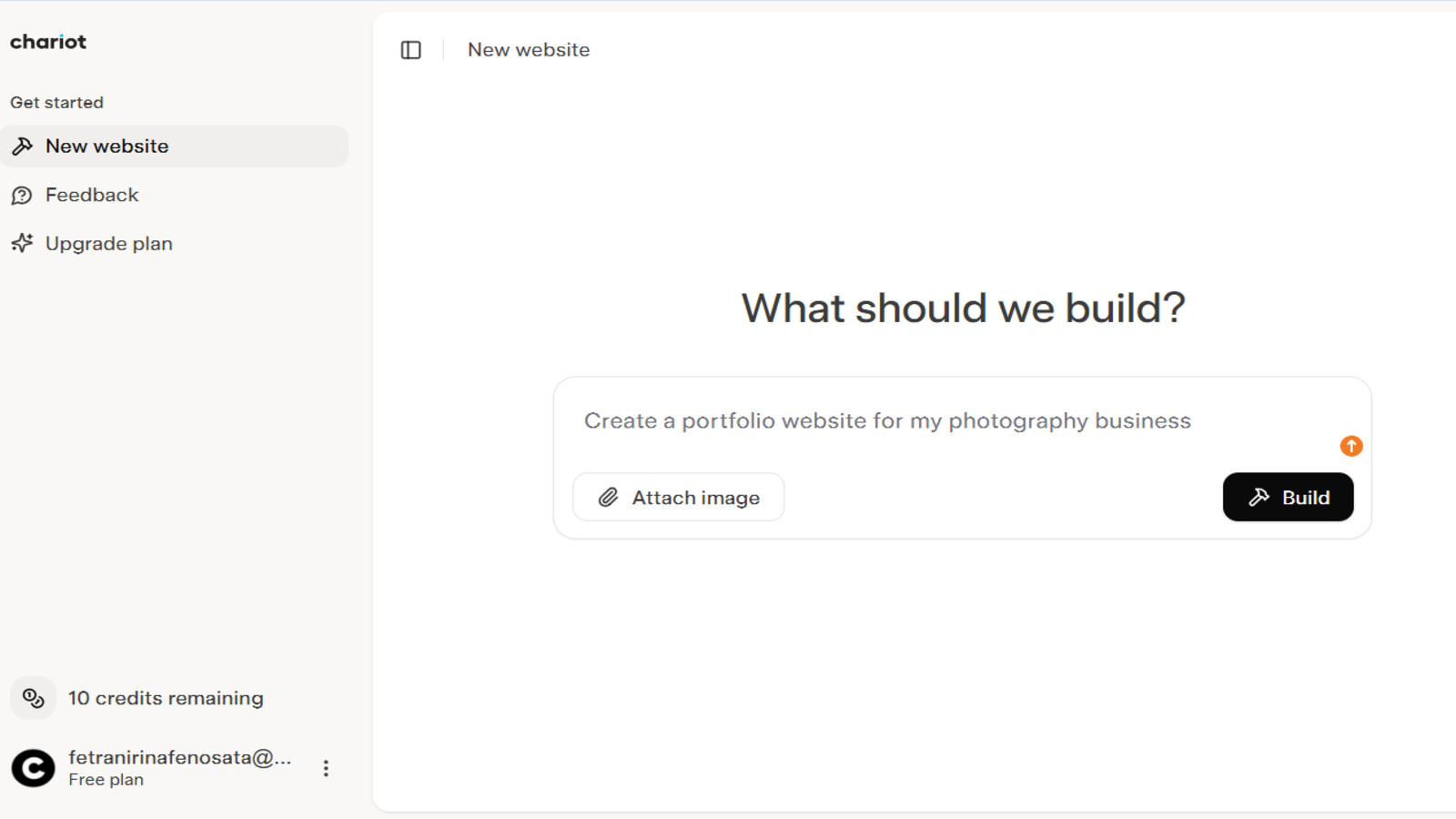Screen dimensions: 1456x819
Task: Toggle the sidebar panel icon
Action: 411,50
